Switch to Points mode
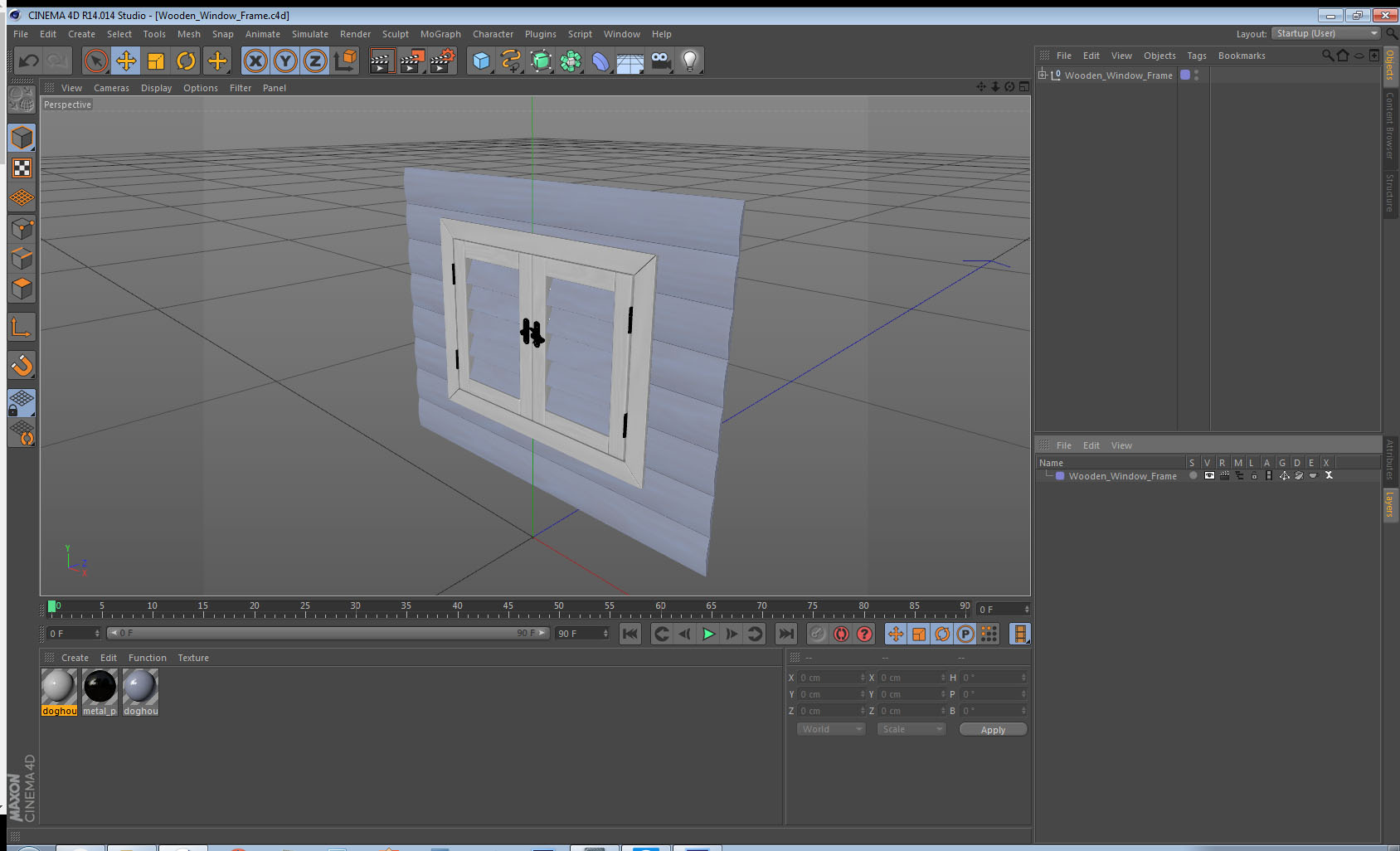The image size is (1400, 851). [x=22, y=228]
